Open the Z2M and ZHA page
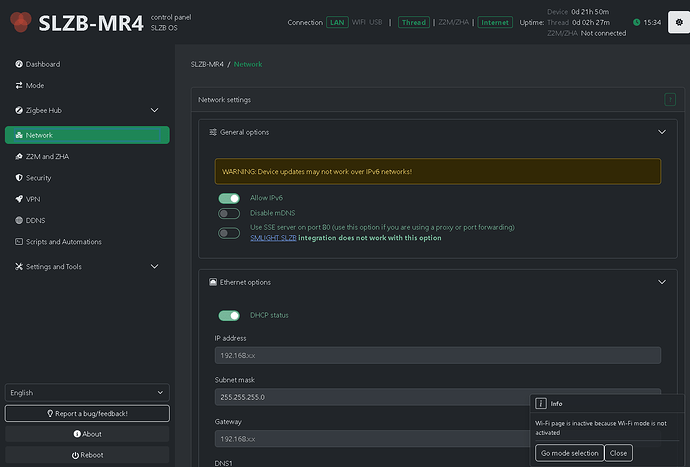This screenshot has width=690, height=467. coord(48,157)
